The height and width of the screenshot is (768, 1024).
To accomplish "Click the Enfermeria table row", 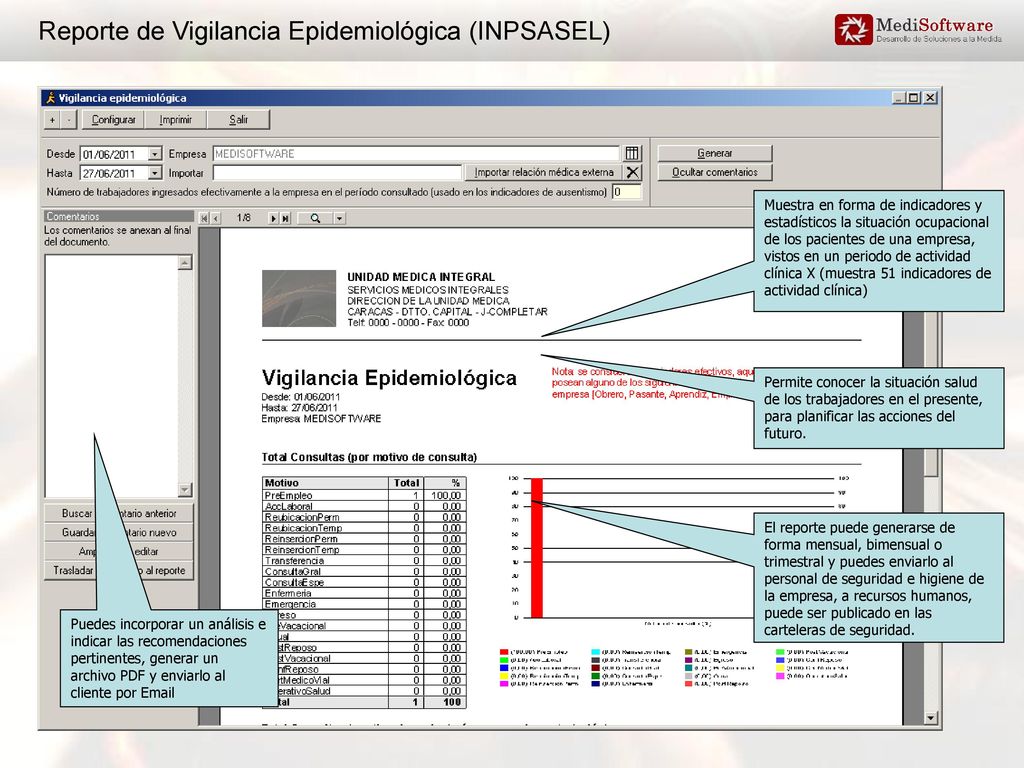I will click(x=364, y=593).
